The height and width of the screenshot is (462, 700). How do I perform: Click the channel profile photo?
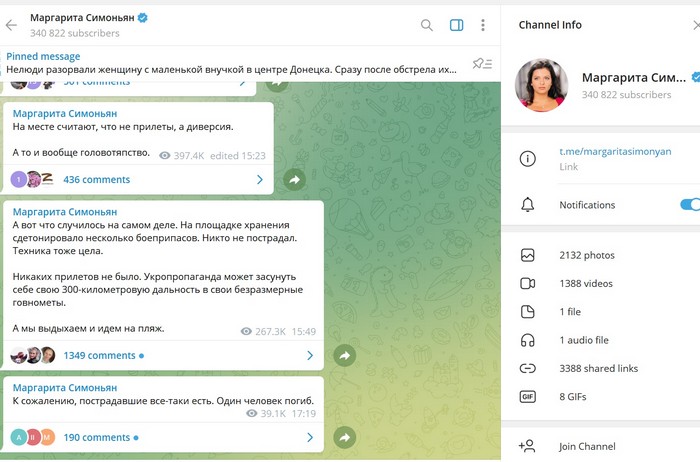(x=541, y=85)
